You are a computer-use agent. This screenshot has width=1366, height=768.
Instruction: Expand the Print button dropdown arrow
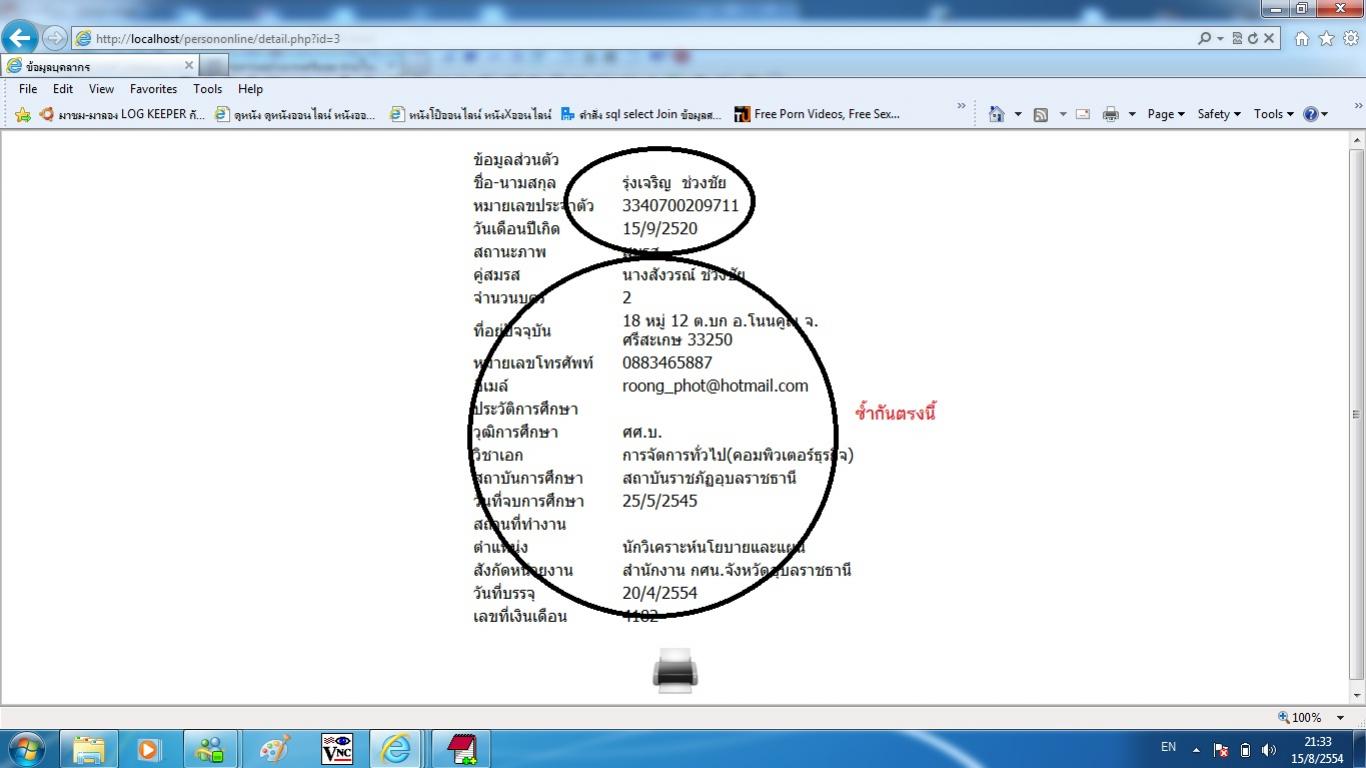[1132, 114]
